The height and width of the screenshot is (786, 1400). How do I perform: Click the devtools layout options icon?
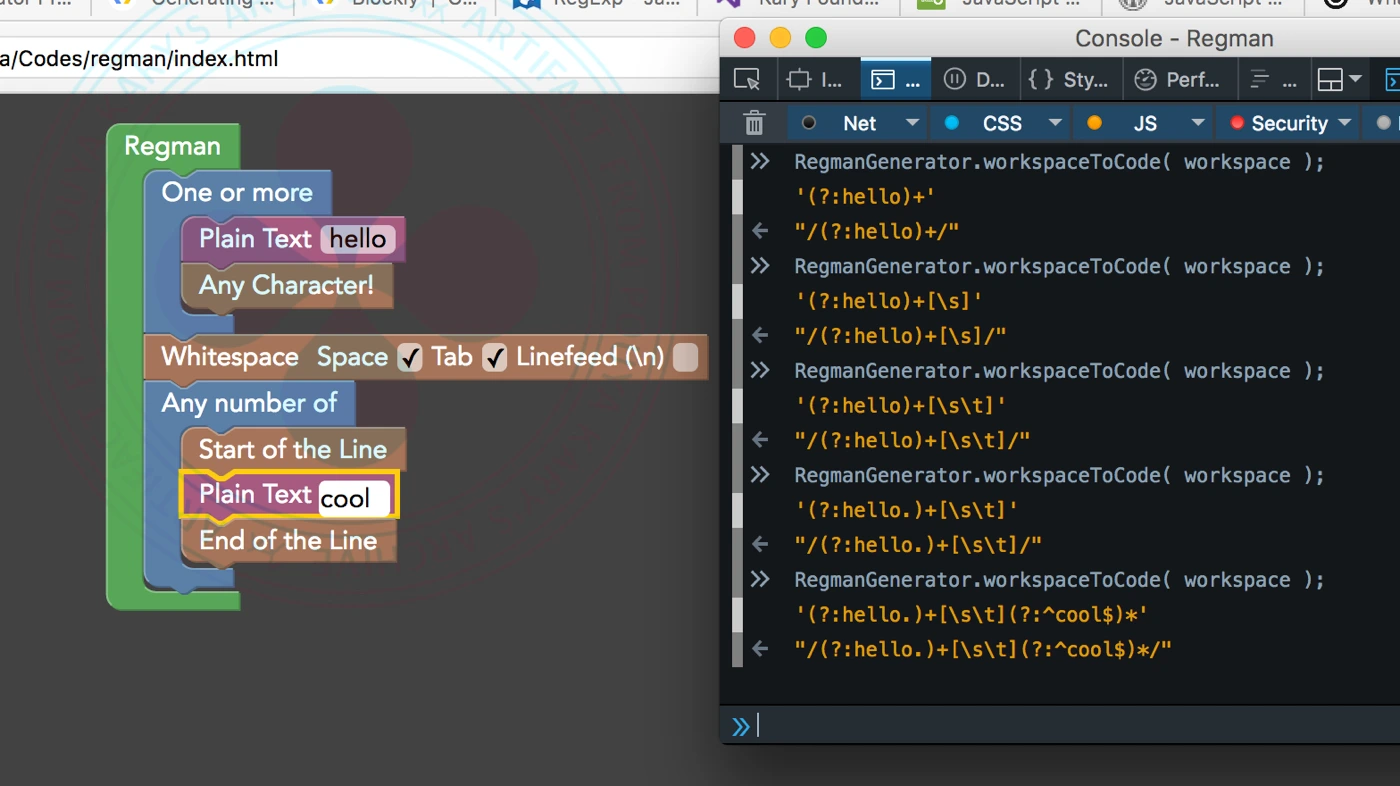coord(1339,79)
